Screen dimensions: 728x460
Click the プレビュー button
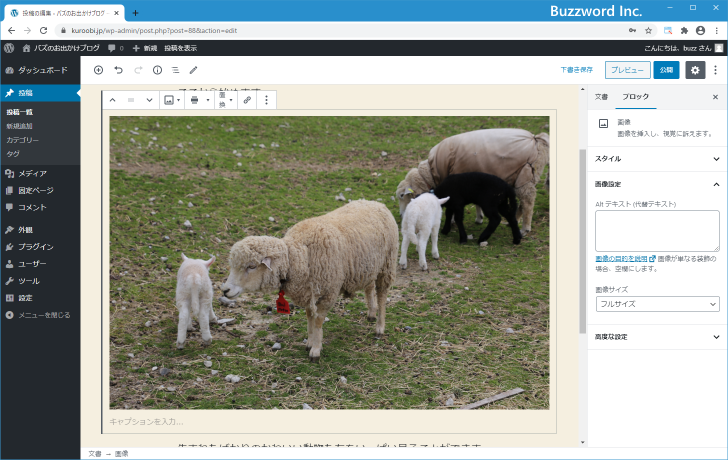[626, 70]
